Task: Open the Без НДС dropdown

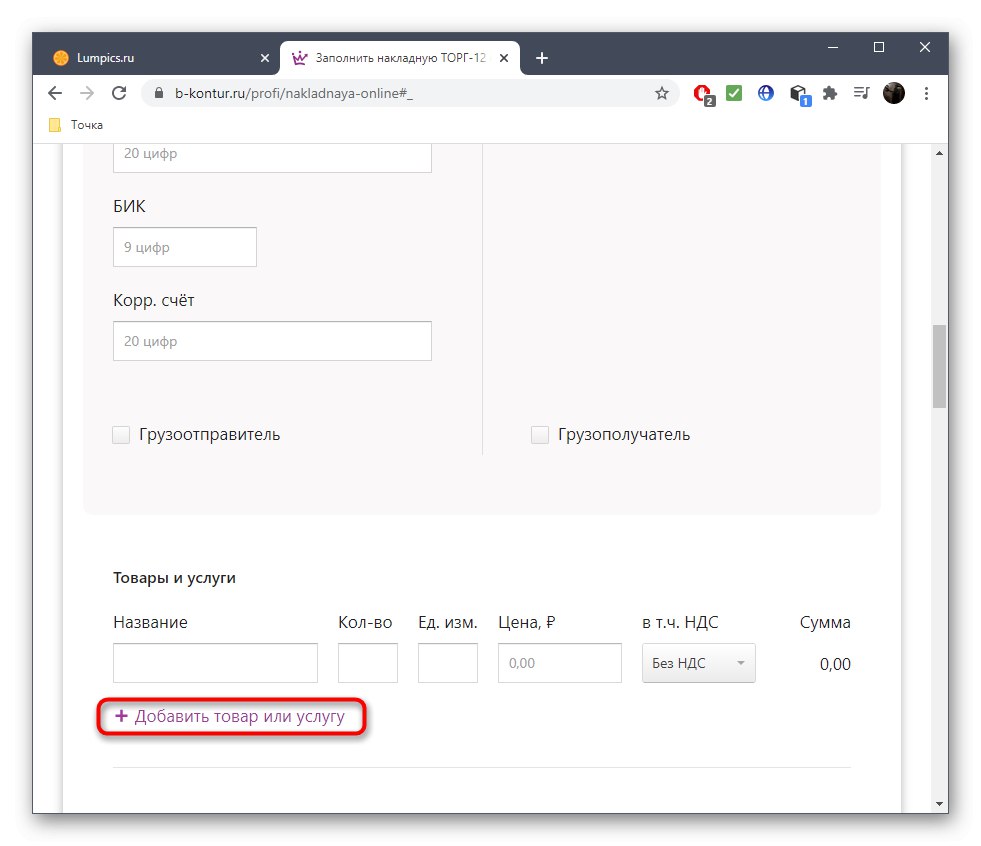Action: pos(698,663)
